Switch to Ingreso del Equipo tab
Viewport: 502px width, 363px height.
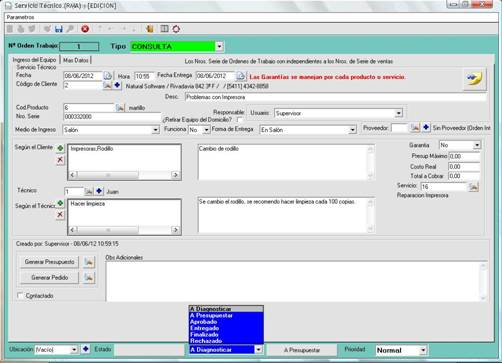pyautogui.click(x=34, y=60)
